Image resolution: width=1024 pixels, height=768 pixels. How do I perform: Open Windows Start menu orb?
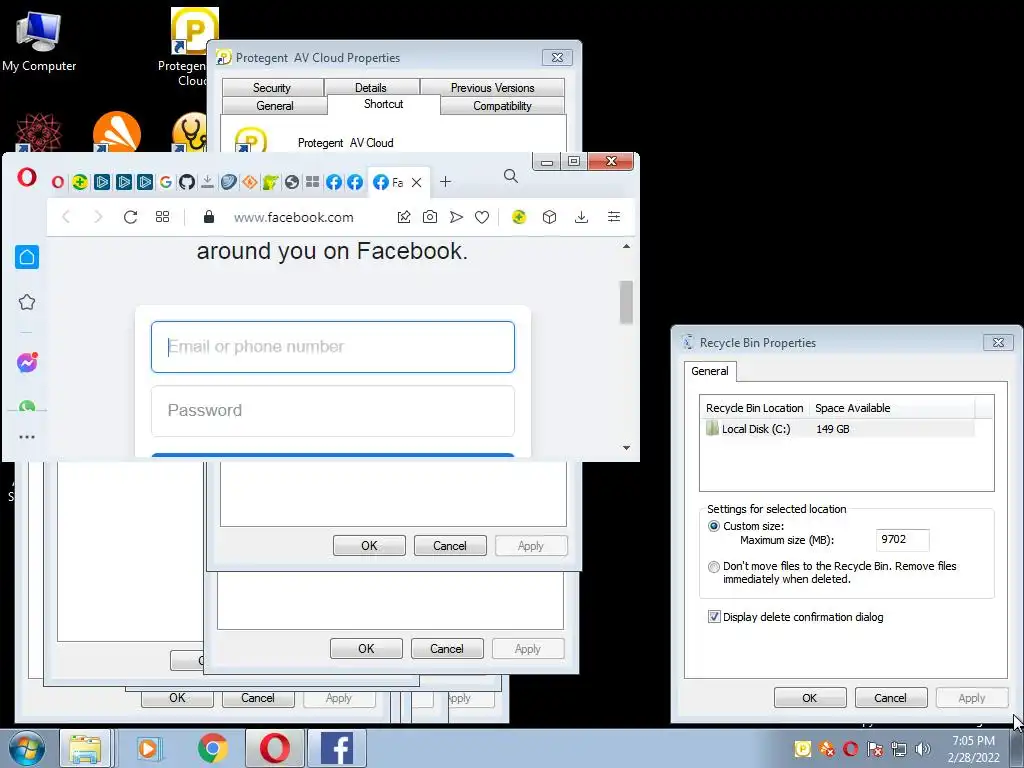[27, 748]
